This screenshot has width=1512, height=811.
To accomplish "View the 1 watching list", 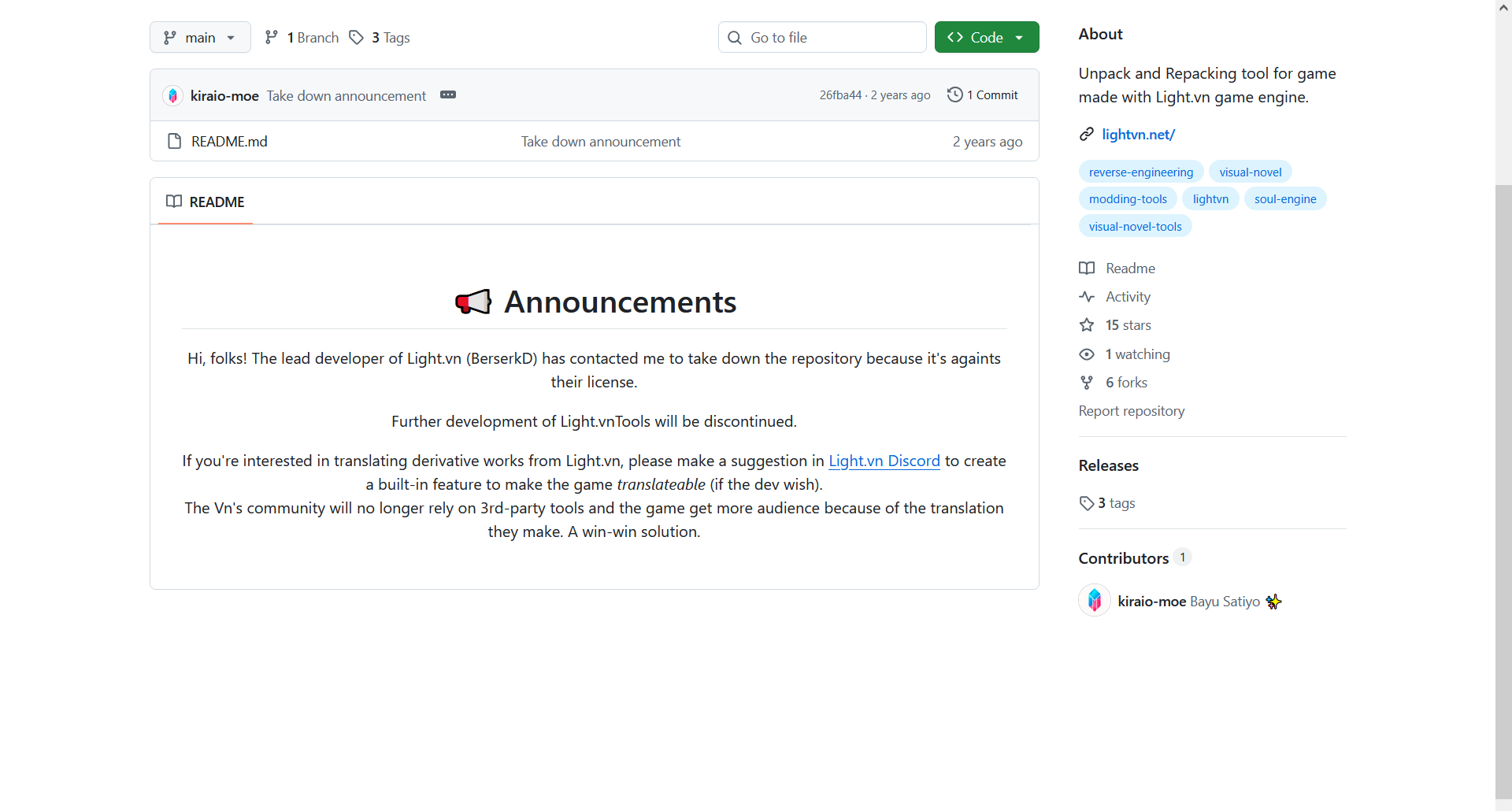I will coord(1125,354).
